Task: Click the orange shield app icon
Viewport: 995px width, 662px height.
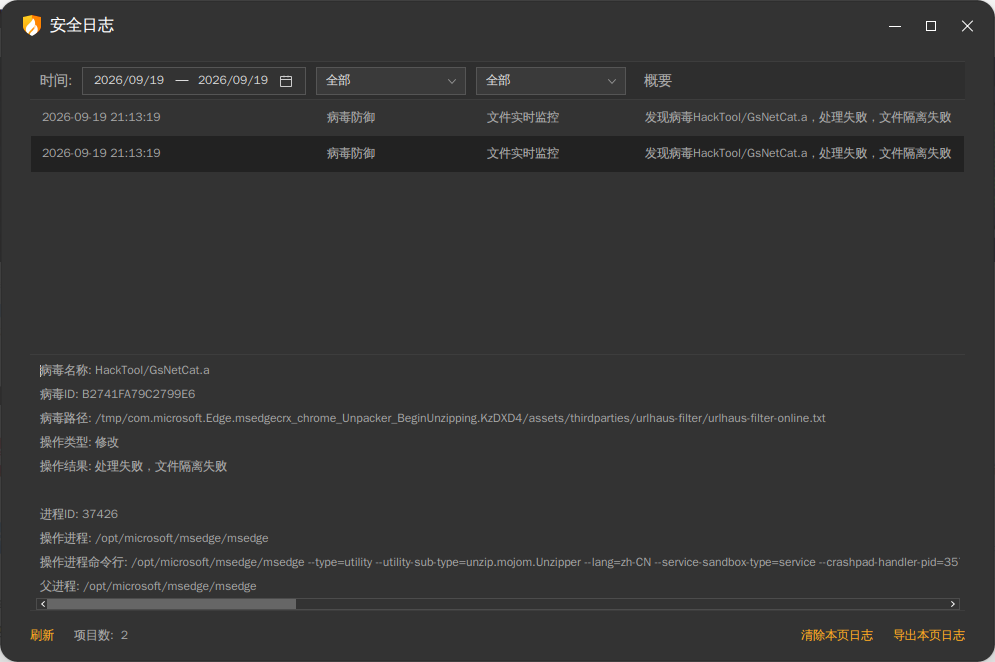Action: tap(32, 25)
